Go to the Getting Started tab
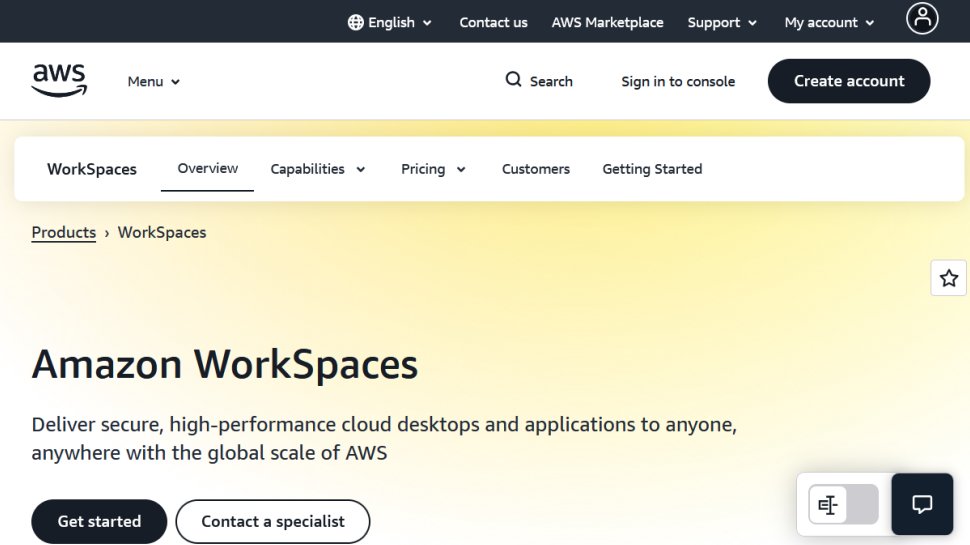This screenshot has height=545, width=970. coord(652,169)
